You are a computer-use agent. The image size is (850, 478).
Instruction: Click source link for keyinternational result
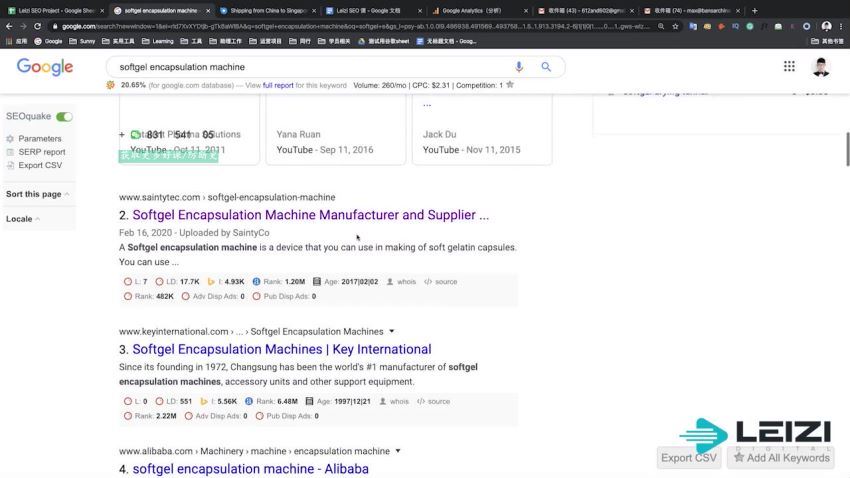[439, 402]
